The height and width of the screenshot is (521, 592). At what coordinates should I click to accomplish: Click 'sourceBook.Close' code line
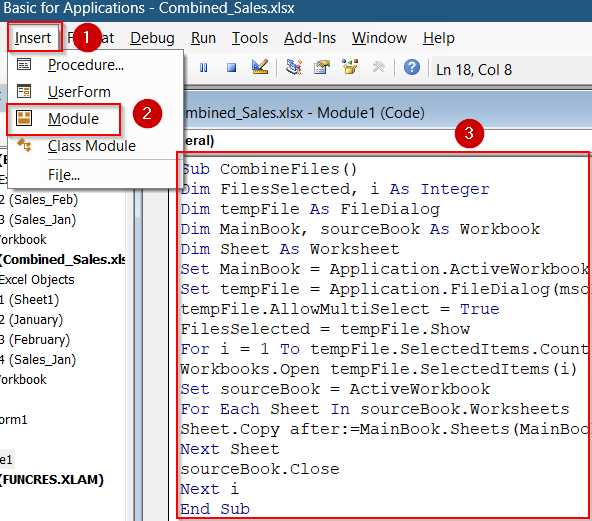point(260,469)
